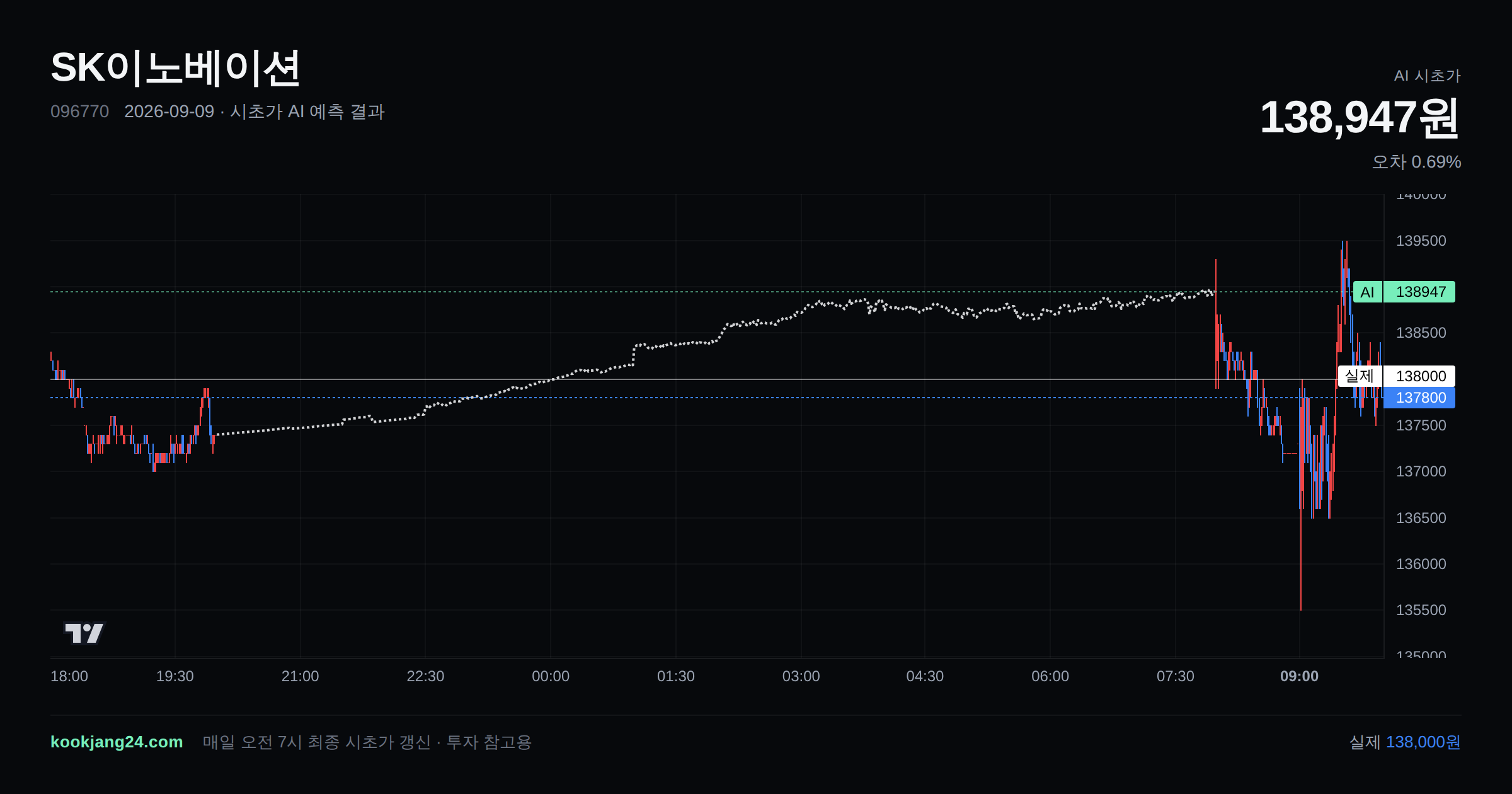Click the 03:00 time axis label
The width and height of the screenshot is (1512, 794).
(x=801, y=676)
